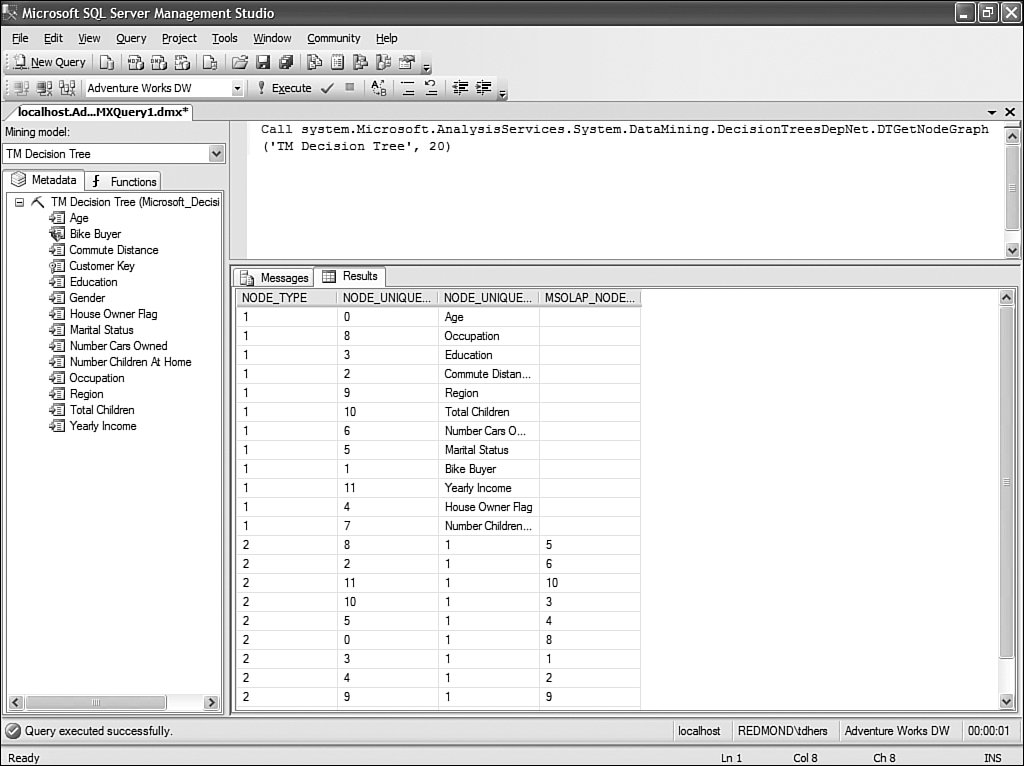Open the Adventure Works DW database dropdown

click(x=237, y=89)
